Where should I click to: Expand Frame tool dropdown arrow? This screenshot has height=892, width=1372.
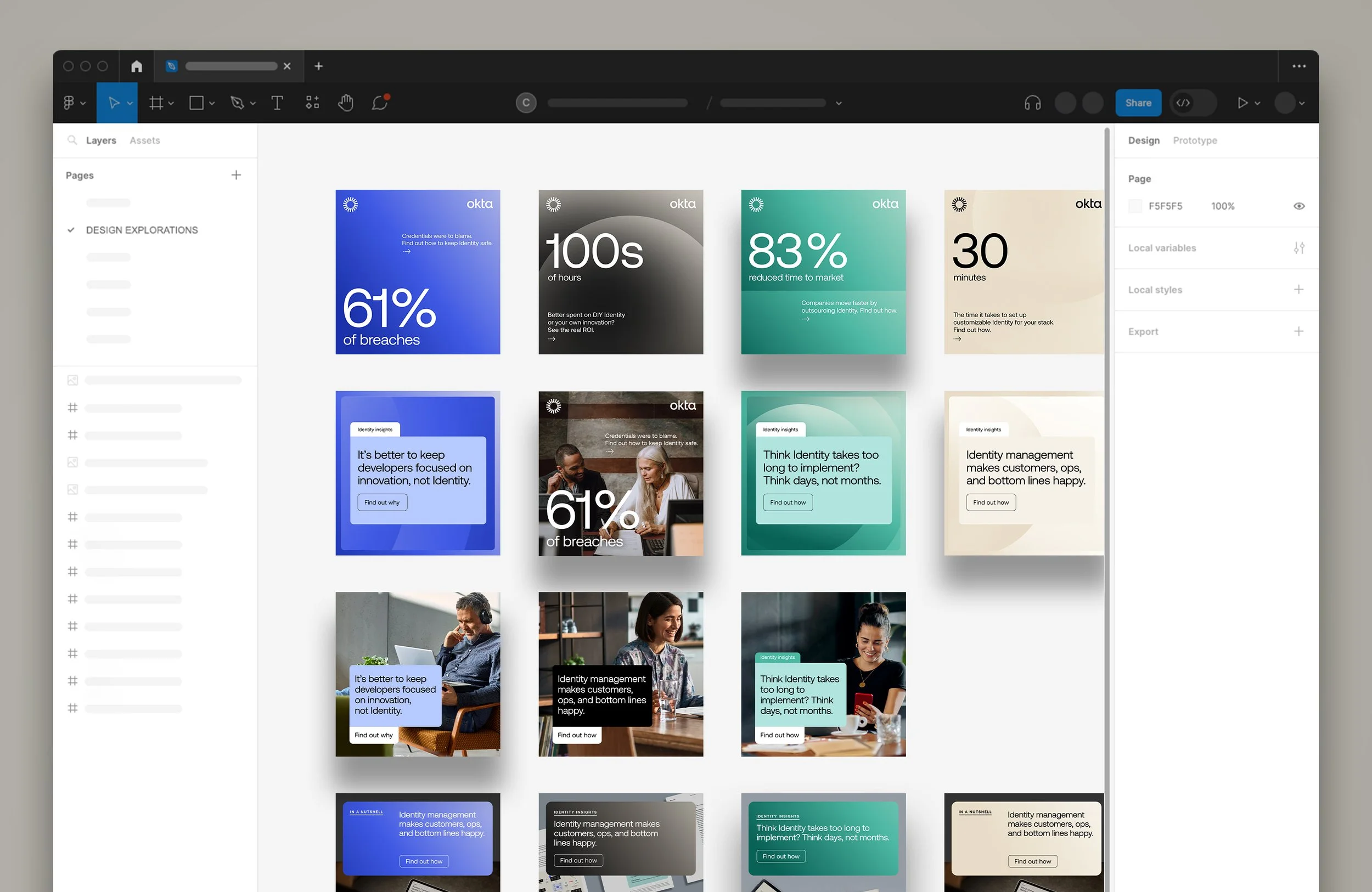click(171, 103)
